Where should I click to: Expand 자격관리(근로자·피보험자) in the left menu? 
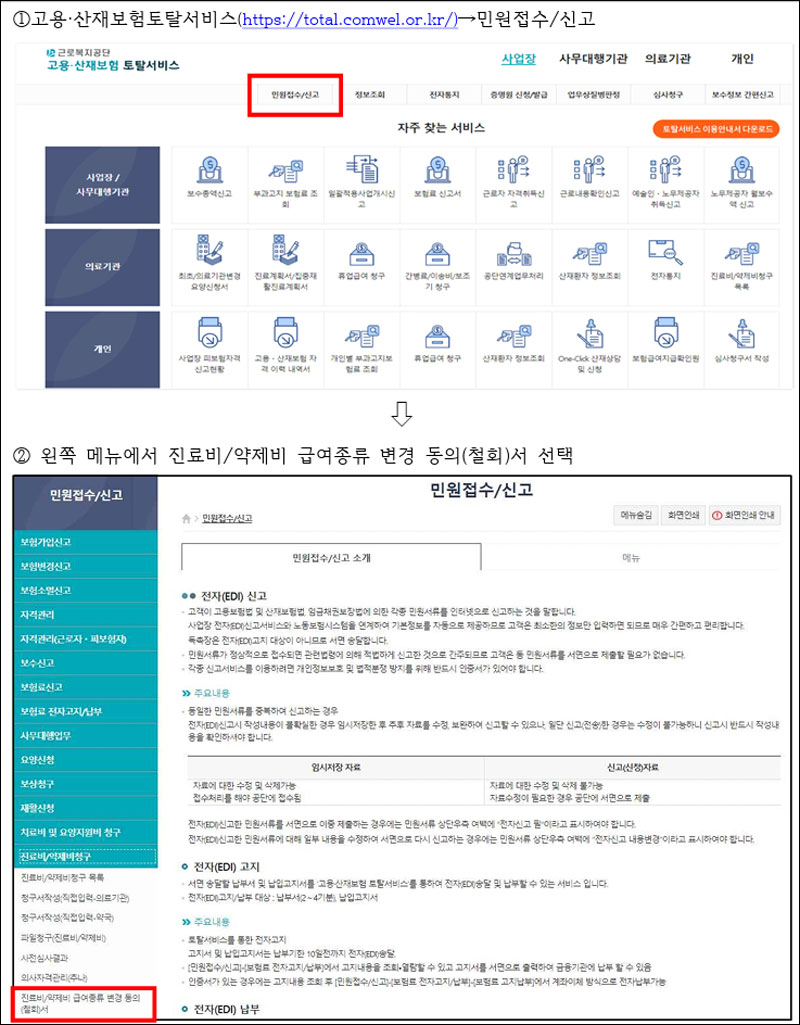pyautogui.click(x=86, y=639)
